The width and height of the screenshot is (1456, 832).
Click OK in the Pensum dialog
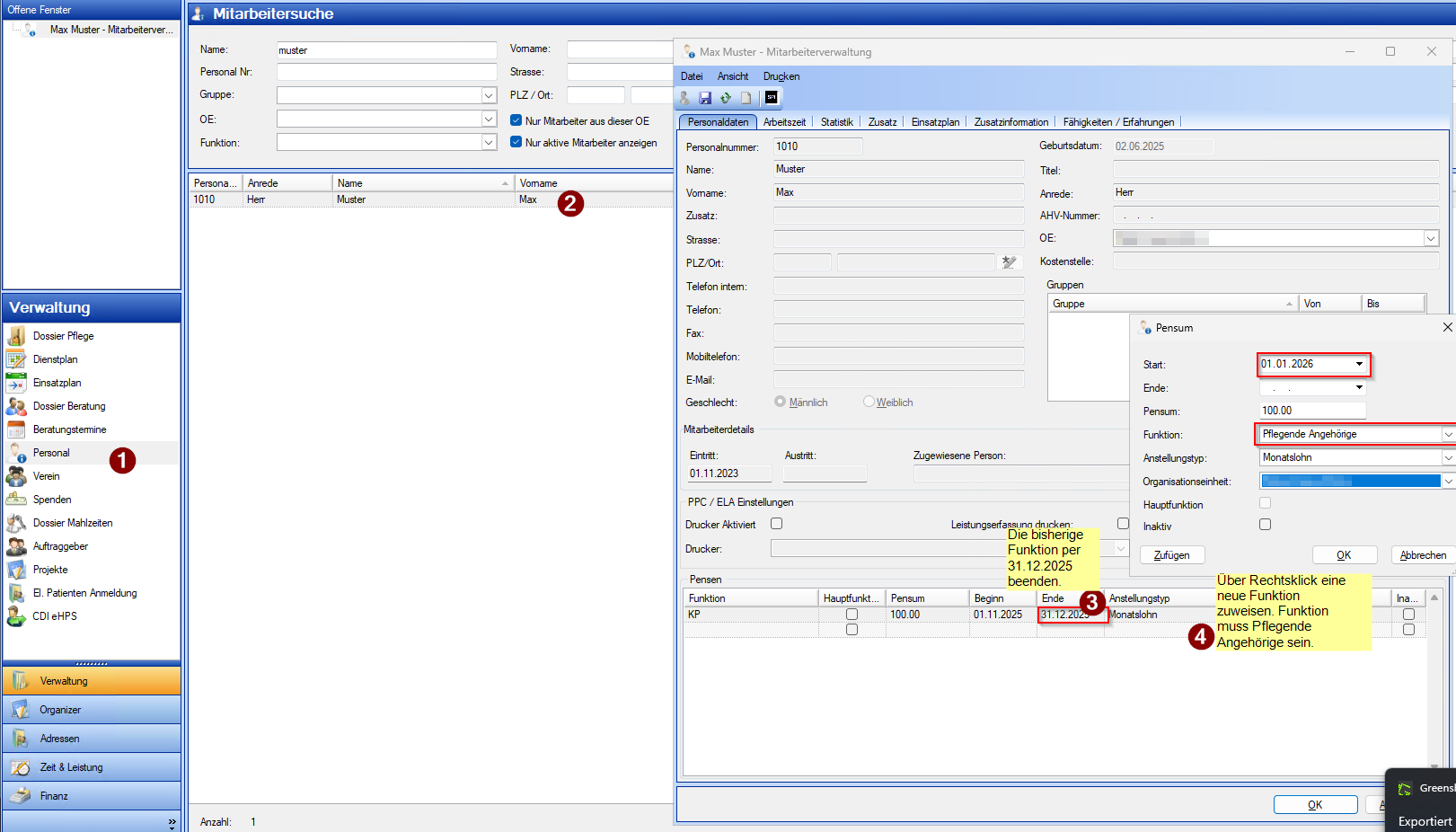pyautogui.click(x=1345, y=555)
